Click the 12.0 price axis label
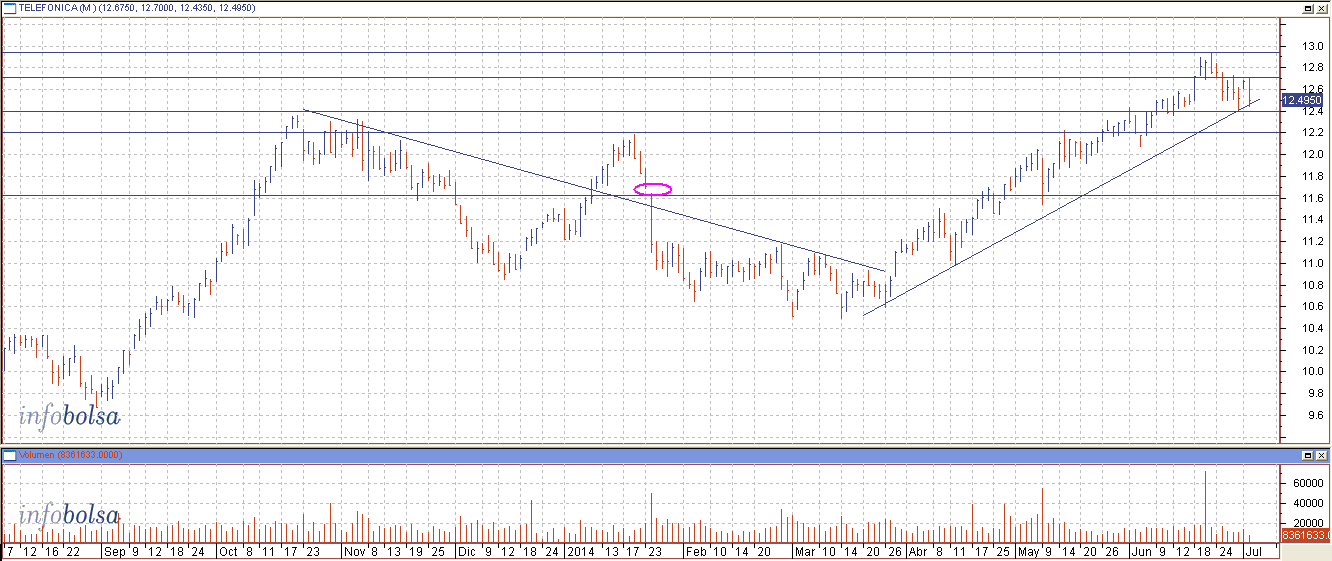This screenshot has height=561, width=1332. [x=1313, y=154]
